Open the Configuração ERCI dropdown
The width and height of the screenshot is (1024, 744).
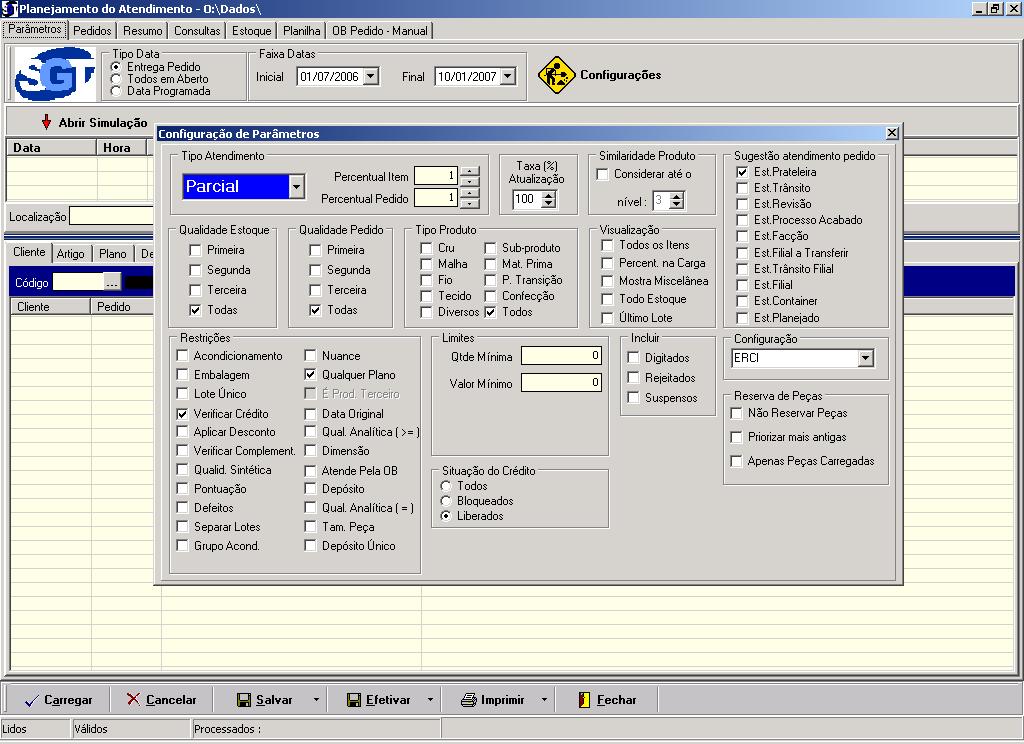coord(865,358)
